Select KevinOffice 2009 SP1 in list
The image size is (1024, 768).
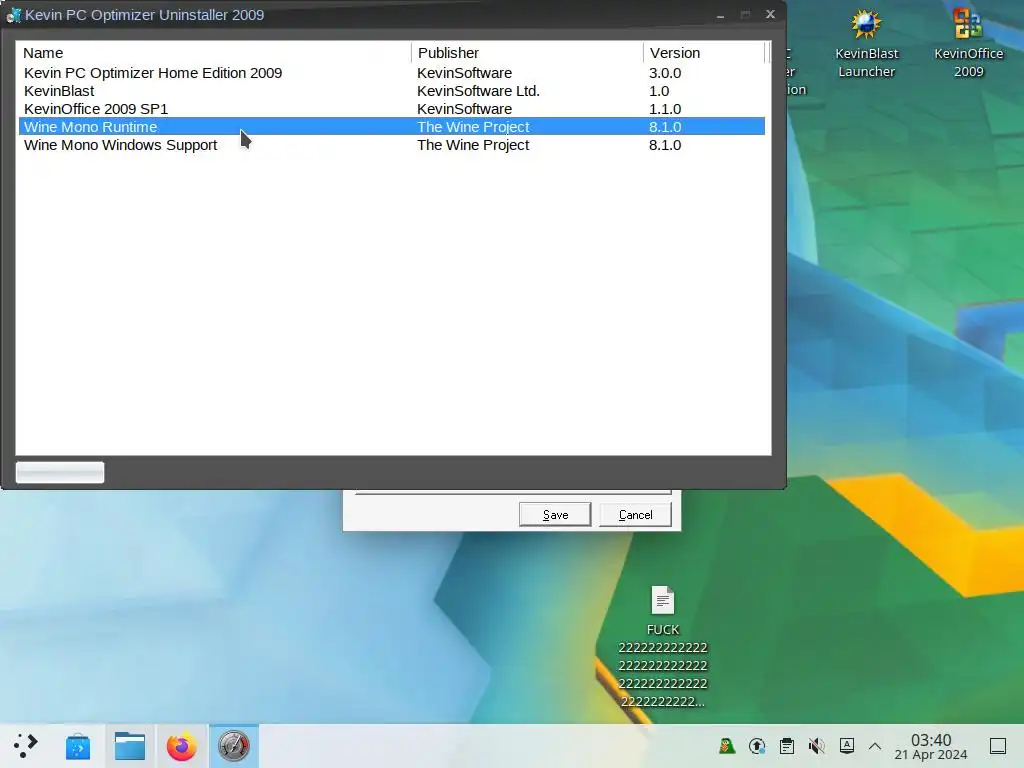pos(392,109)
